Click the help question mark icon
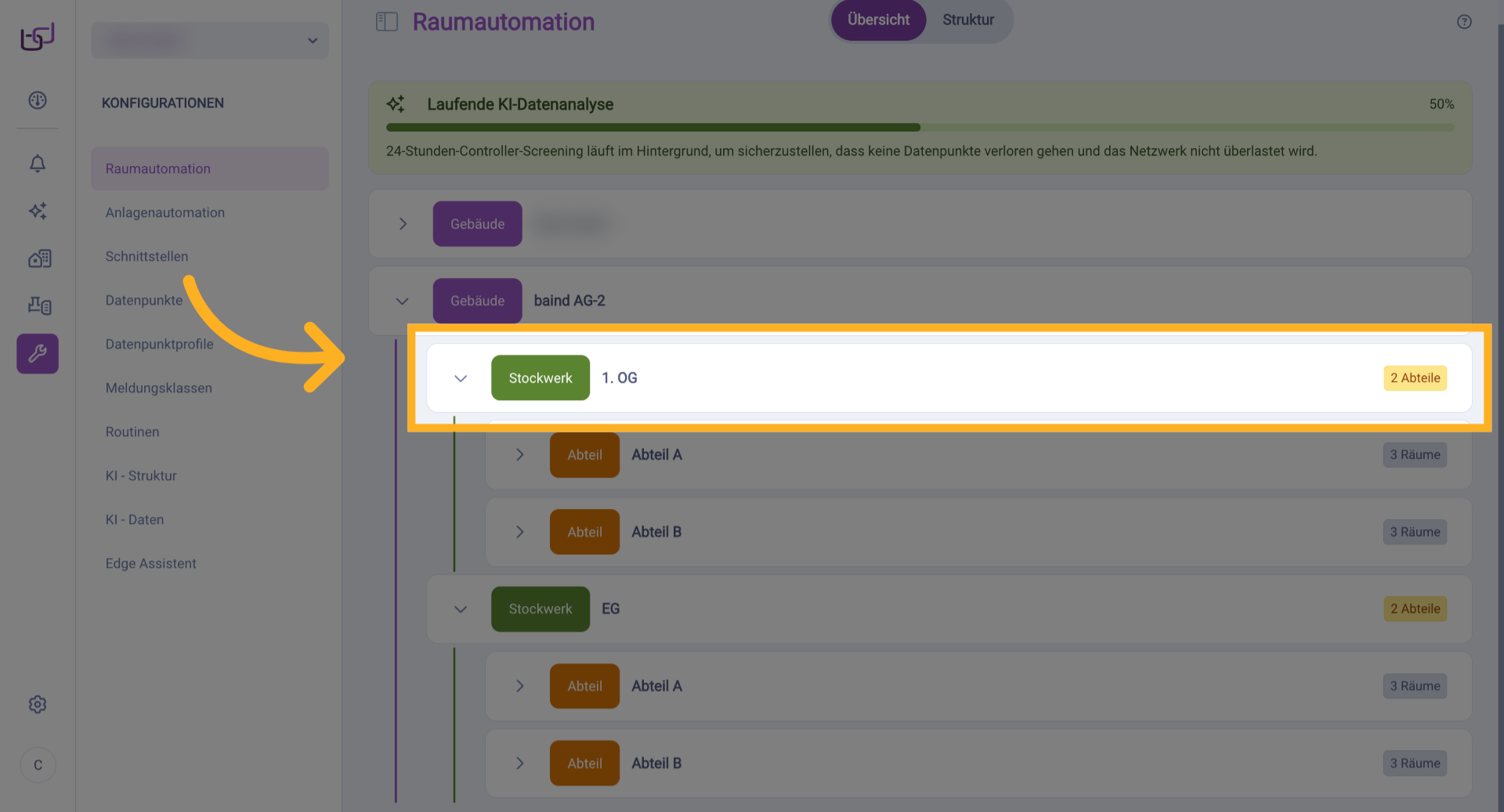 [x=1464, y=22]
